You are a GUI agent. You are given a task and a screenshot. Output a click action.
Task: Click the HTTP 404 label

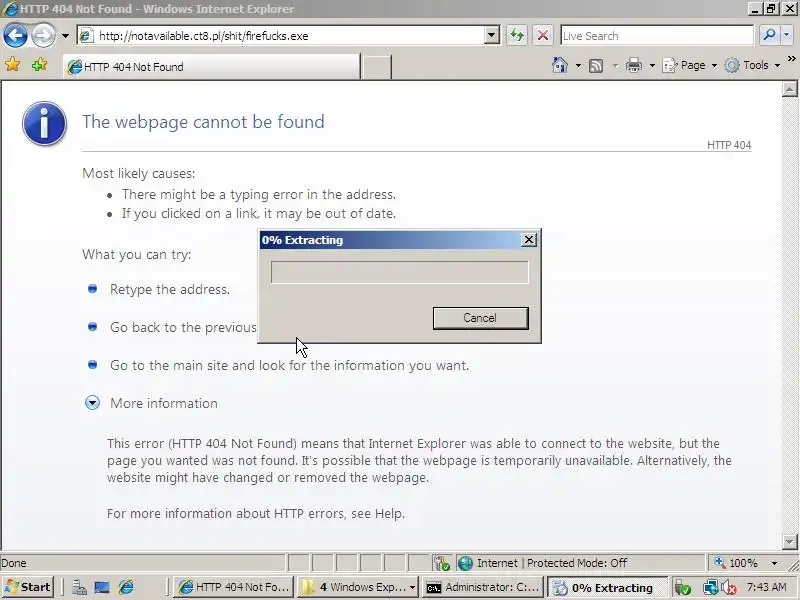click(729, 145)
